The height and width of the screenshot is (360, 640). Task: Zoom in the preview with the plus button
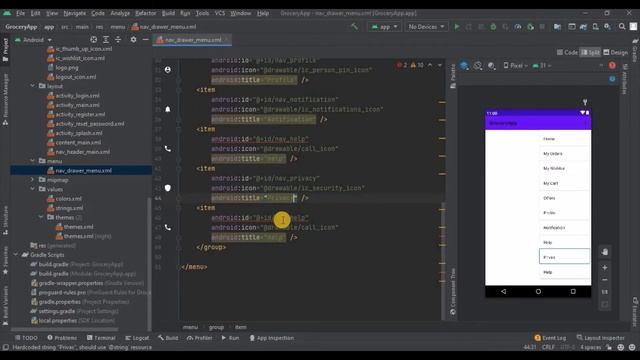click(605, 267)
